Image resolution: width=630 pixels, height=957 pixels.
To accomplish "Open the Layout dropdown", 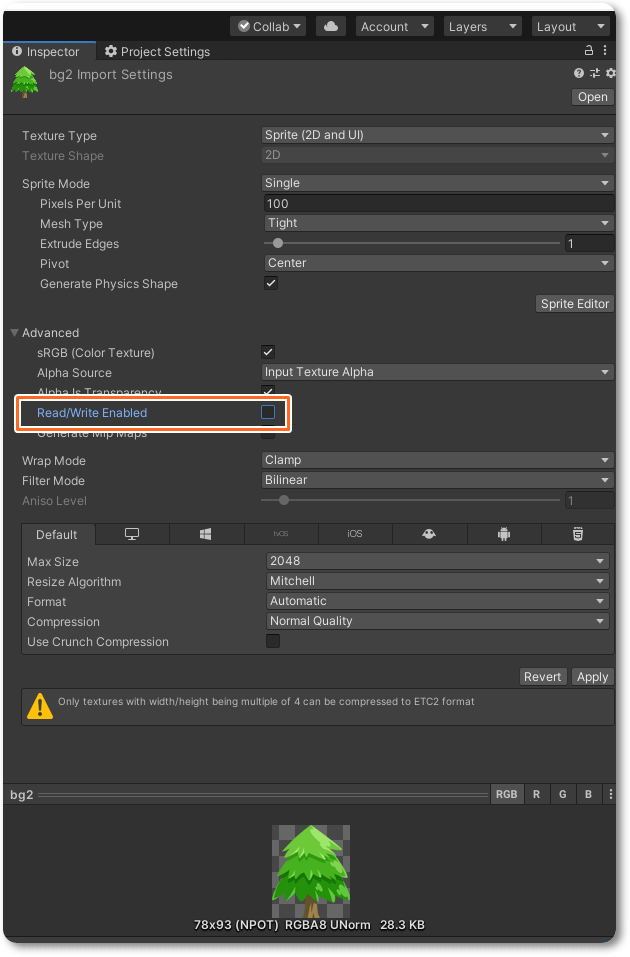I will [x=571, y=26].
